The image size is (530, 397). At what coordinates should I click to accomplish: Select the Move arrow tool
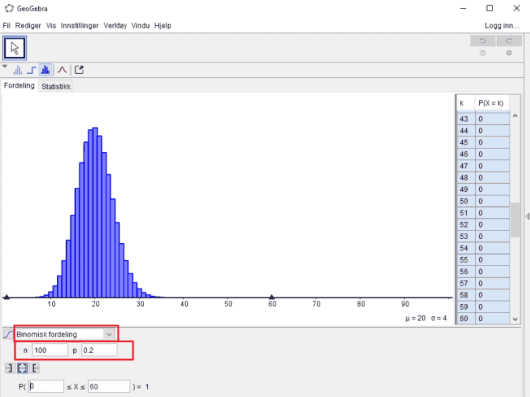click(x=15, y=48)
